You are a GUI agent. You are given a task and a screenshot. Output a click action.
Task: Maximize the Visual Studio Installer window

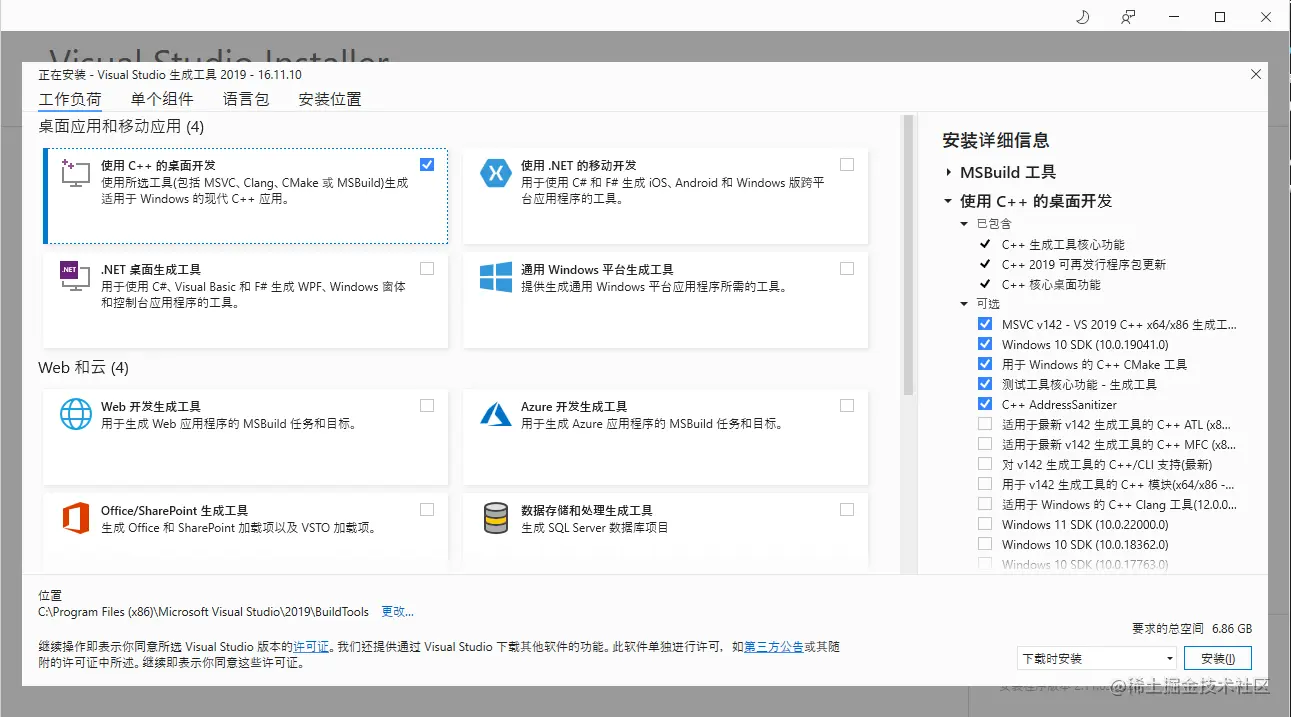pos(1220,17)
